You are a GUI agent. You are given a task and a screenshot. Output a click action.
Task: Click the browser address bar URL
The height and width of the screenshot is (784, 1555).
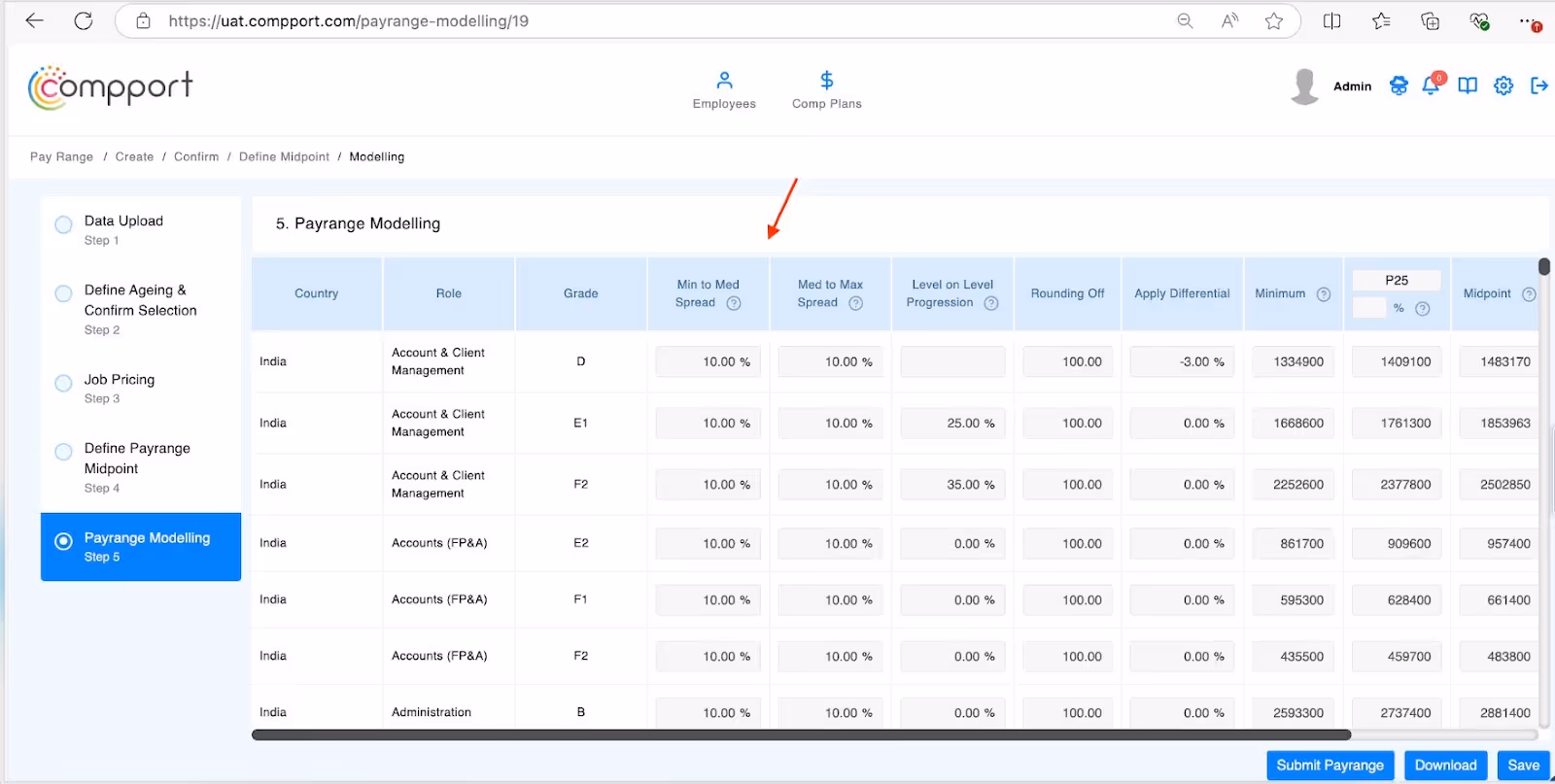point(348,20)
